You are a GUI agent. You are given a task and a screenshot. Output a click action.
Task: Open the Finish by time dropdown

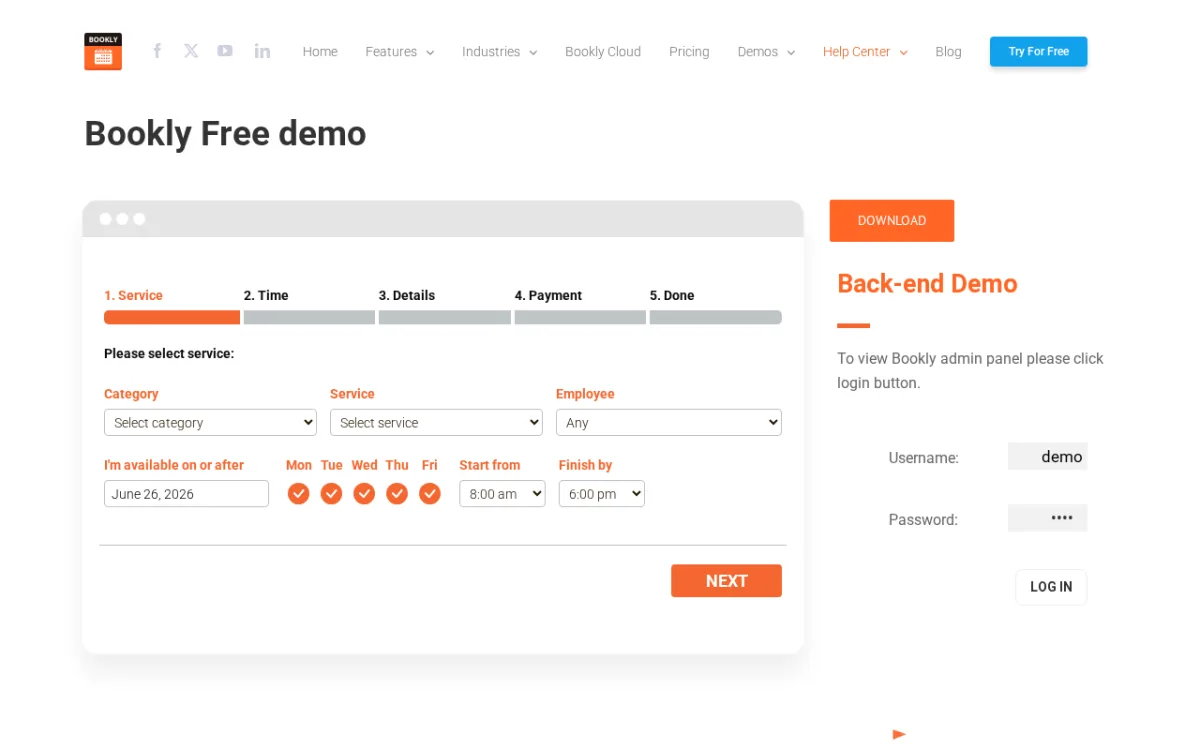coord(602,494)
